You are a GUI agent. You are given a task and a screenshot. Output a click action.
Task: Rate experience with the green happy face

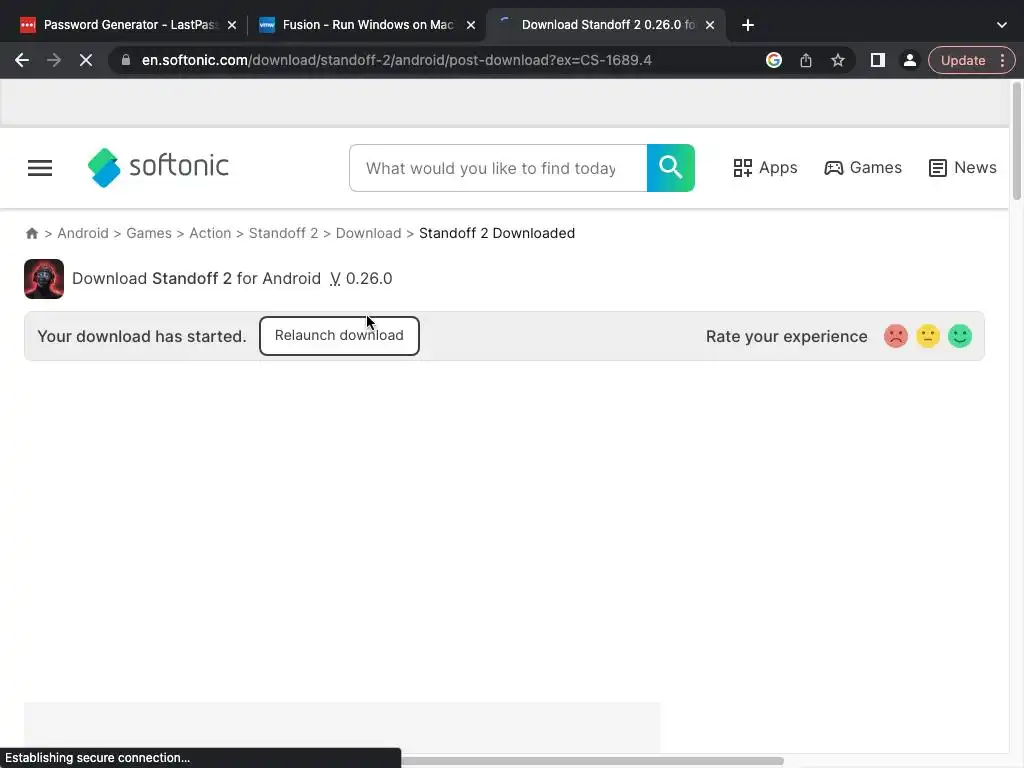click(x=960, y=336)
